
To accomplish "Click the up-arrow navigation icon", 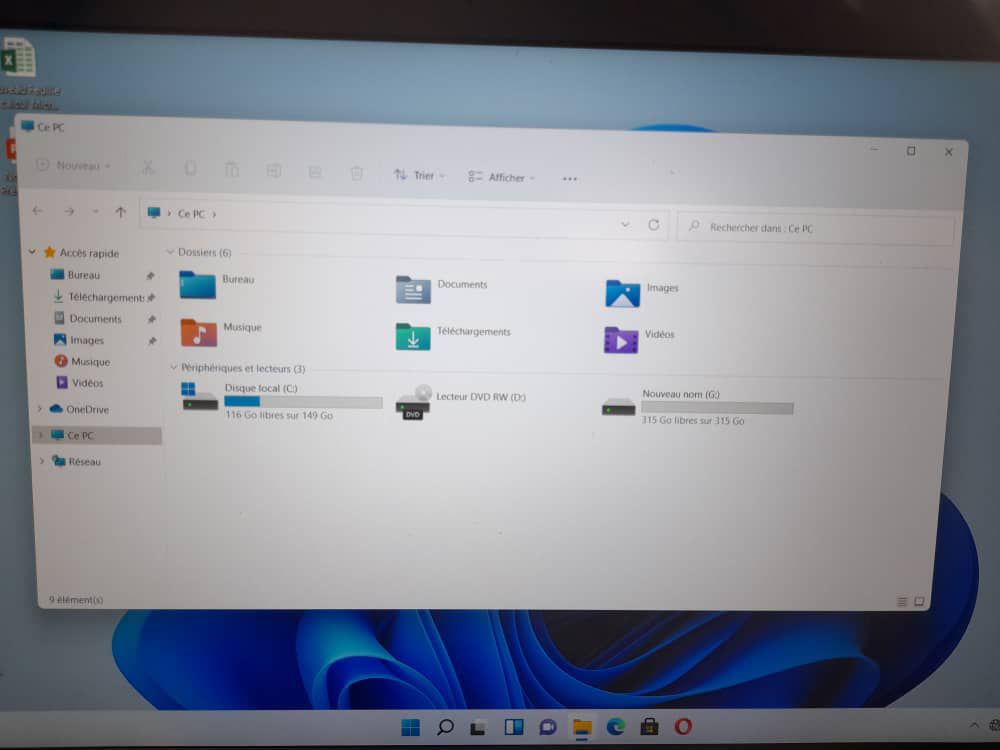I will (120, 211).
